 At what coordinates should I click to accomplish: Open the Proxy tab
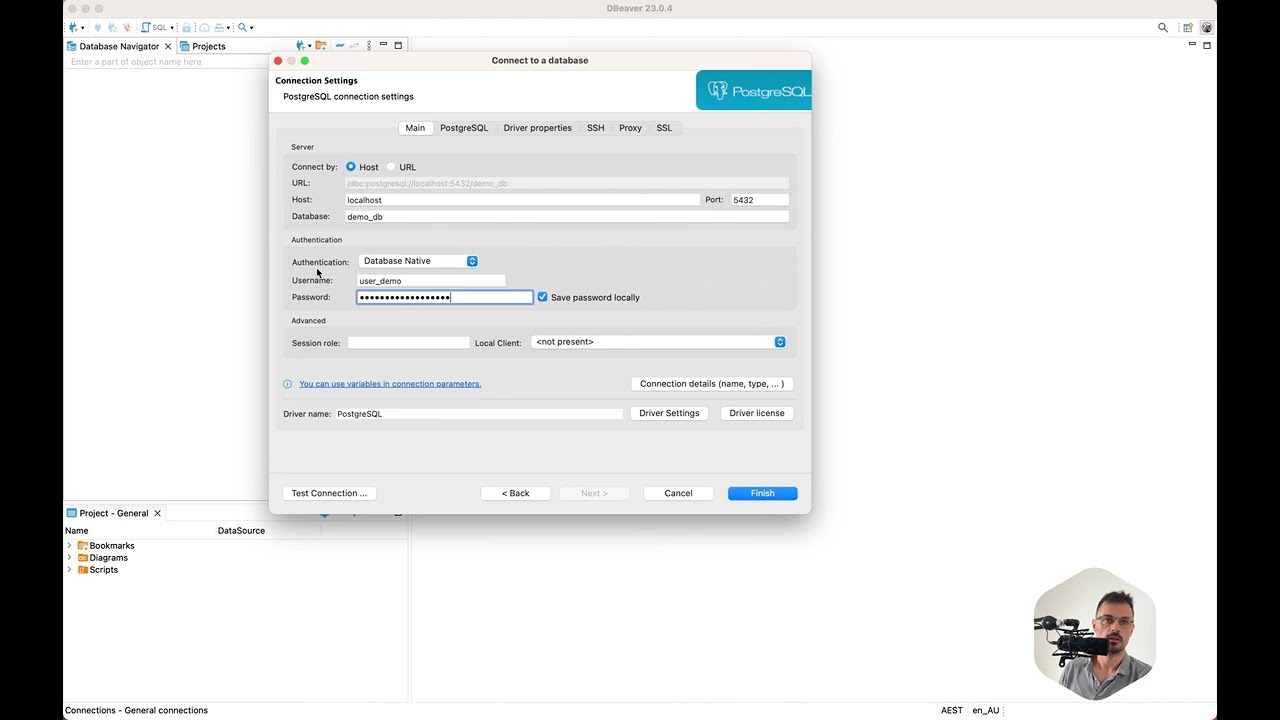click(x=630, y=128)
